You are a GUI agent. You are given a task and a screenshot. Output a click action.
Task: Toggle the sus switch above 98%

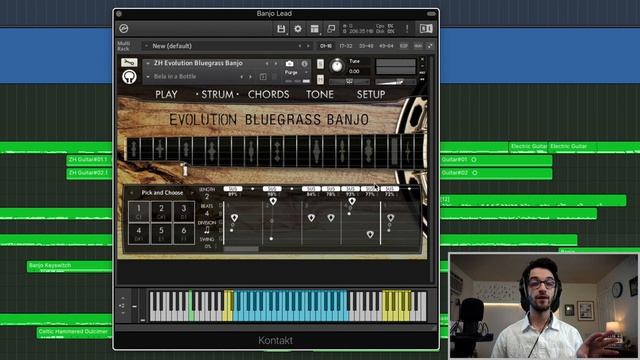point(272,189)
